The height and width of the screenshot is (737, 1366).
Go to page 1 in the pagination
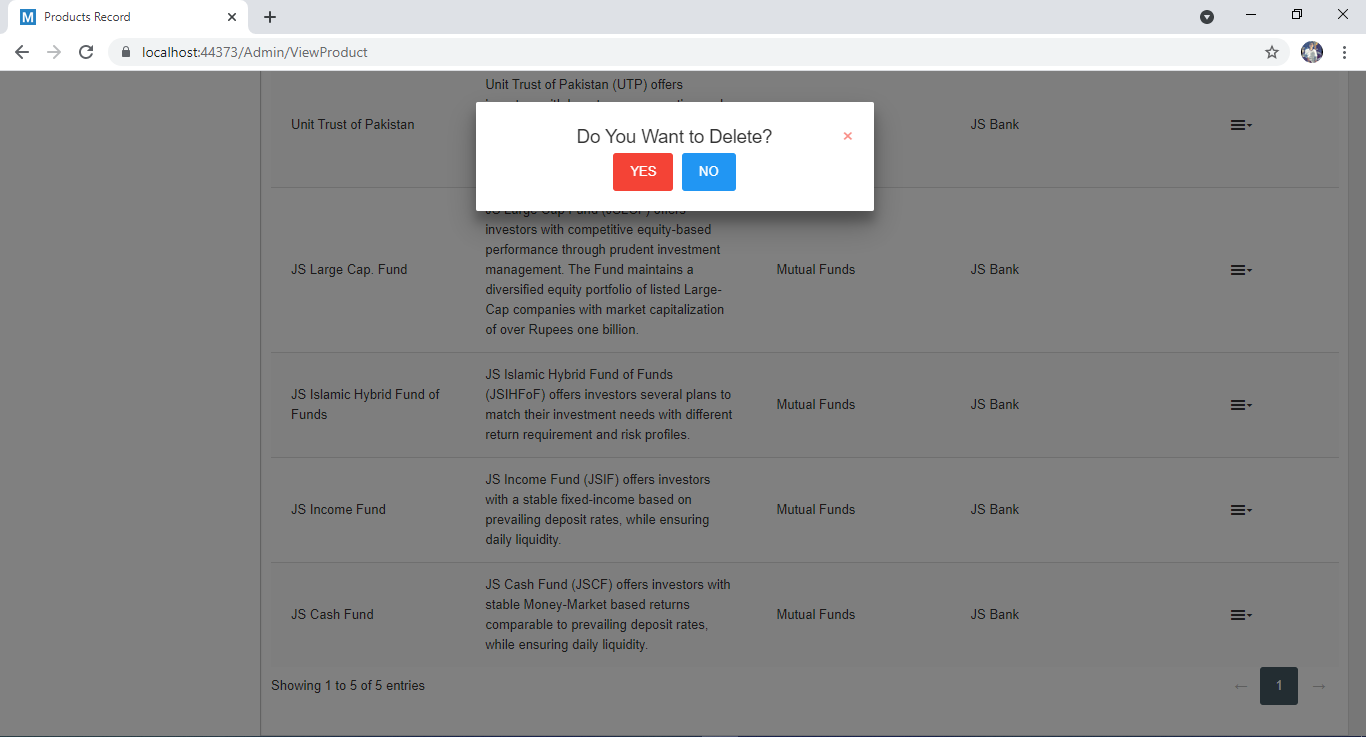(1279, 686)
